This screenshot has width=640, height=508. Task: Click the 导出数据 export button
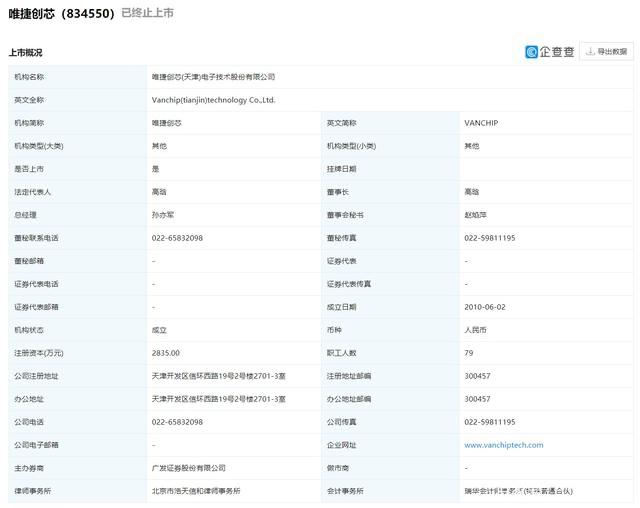click(607, 51)
